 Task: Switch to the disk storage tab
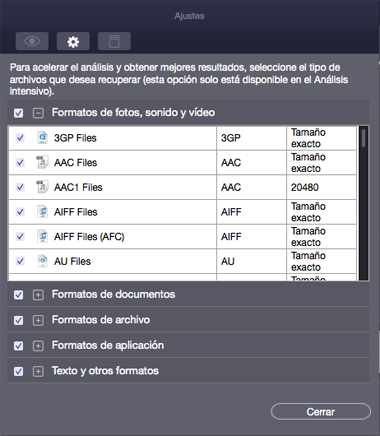pos(114,41)
